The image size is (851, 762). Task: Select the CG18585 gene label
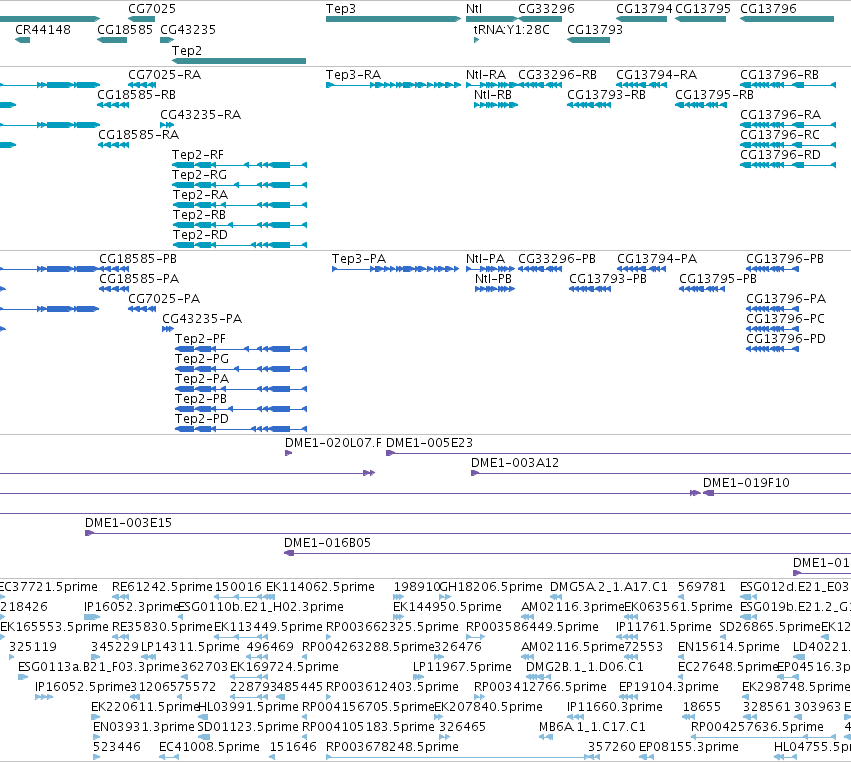[x=125, y=29]
